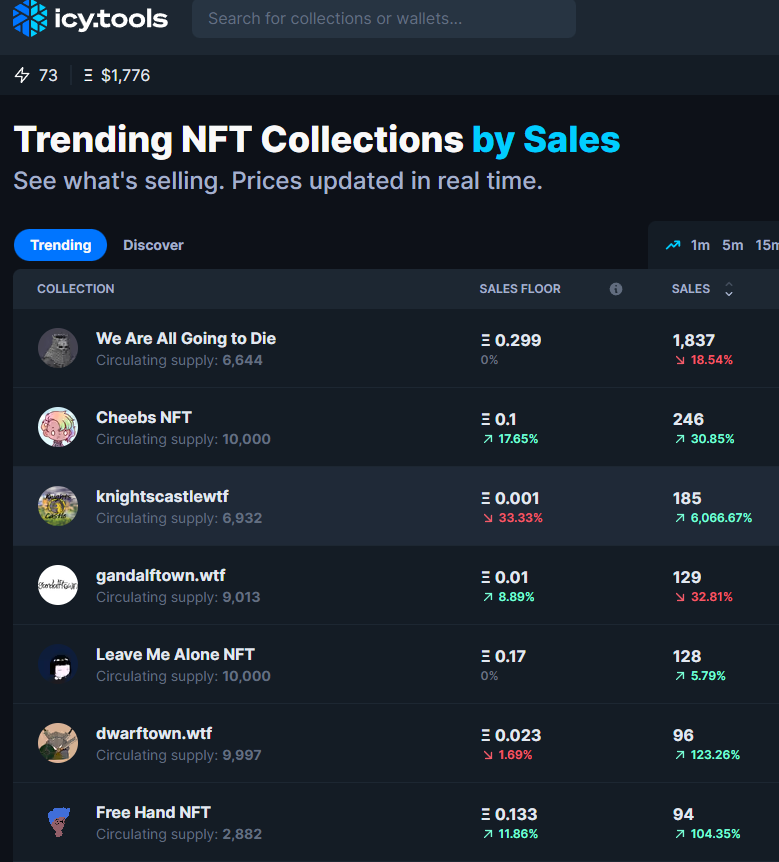
Task: Click Circulating supply: 2,882 text
Action: click(179, 835)
